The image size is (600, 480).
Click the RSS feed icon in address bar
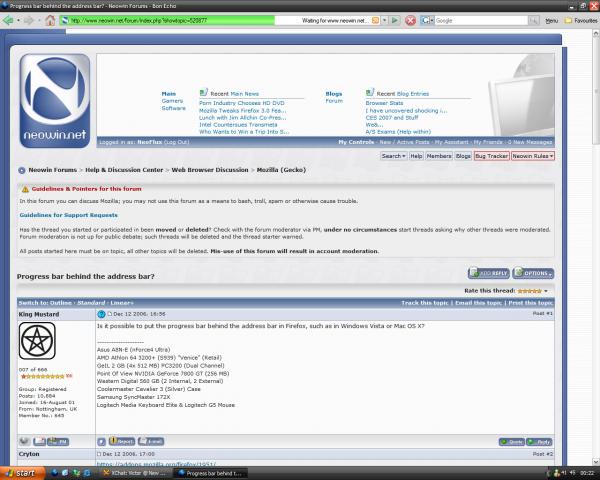[x=375, y=20]
